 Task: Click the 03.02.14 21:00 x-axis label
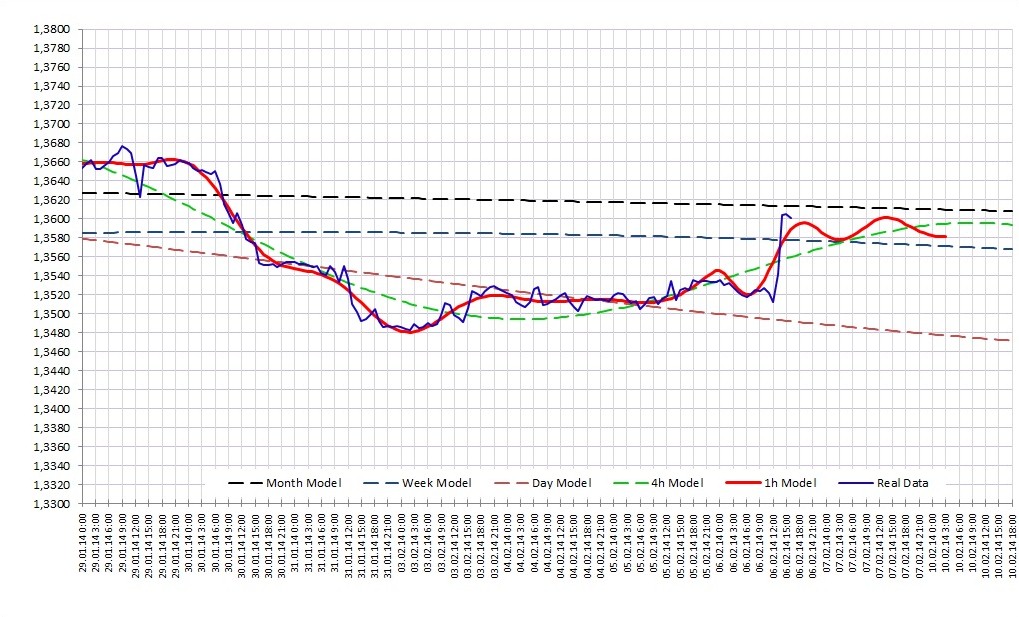click(495, 545)
